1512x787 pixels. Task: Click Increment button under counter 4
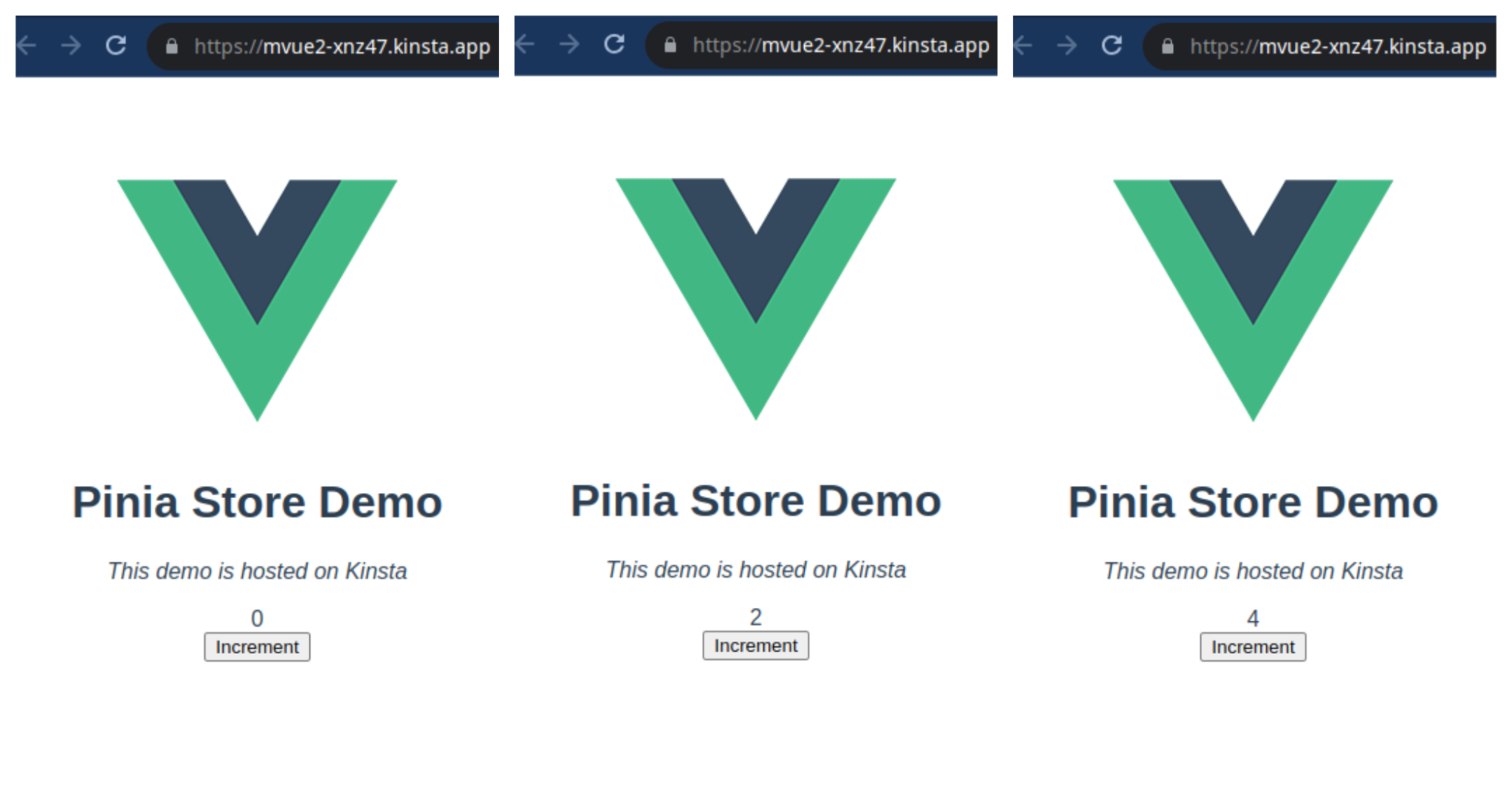pos(1253,647)
